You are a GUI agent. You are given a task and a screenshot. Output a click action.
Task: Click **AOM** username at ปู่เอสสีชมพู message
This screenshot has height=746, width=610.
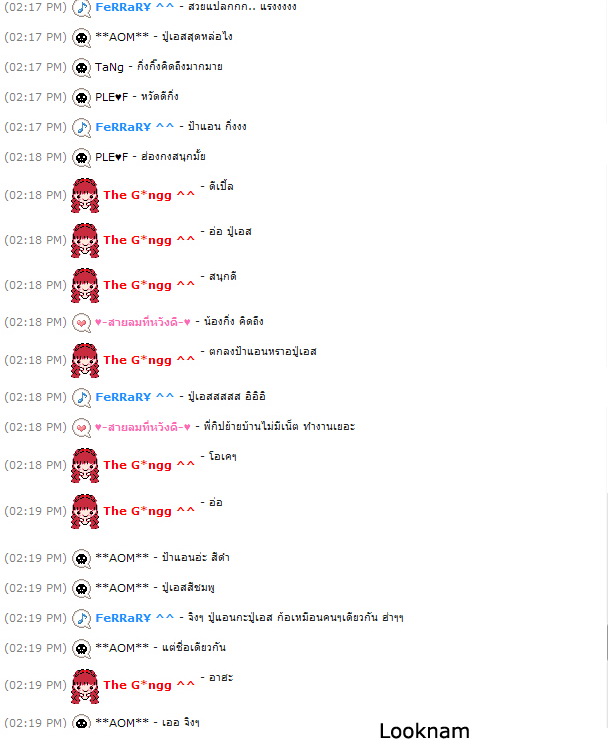click(122, 588)
